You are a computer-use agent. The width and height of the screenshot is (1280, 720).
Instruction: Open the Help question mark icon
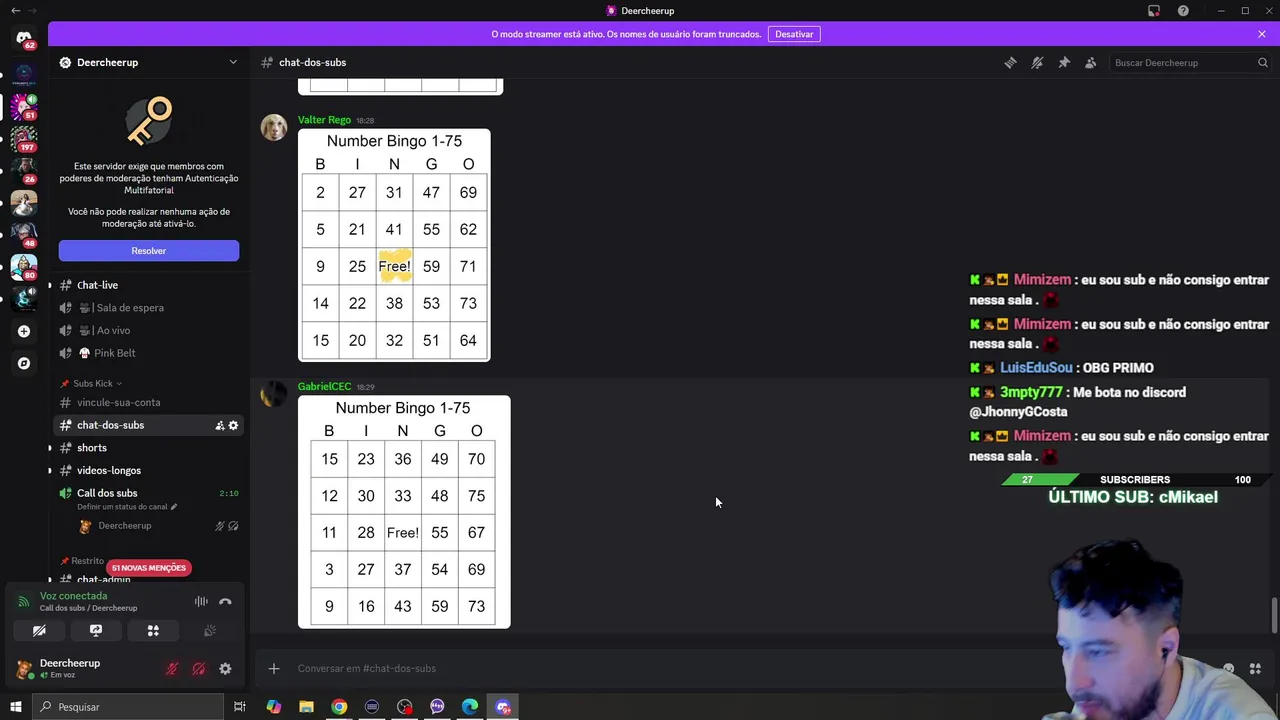point(1183,11)
